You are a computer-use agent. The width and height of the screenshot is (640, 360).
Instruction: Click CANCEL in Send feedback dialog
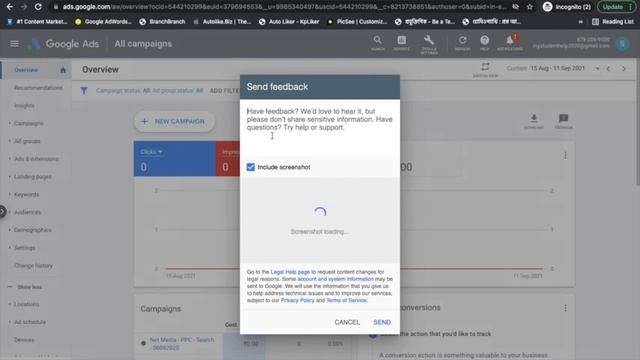(x=347, y=322)
